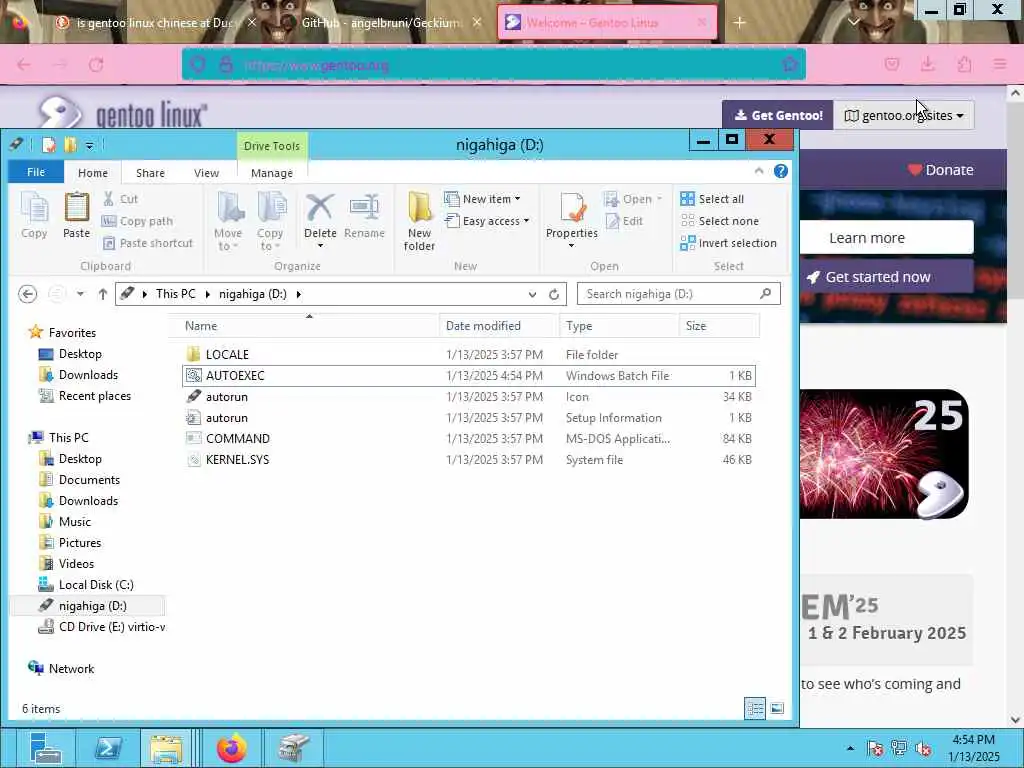Go up one folder level arrow

tap(103, 294)
